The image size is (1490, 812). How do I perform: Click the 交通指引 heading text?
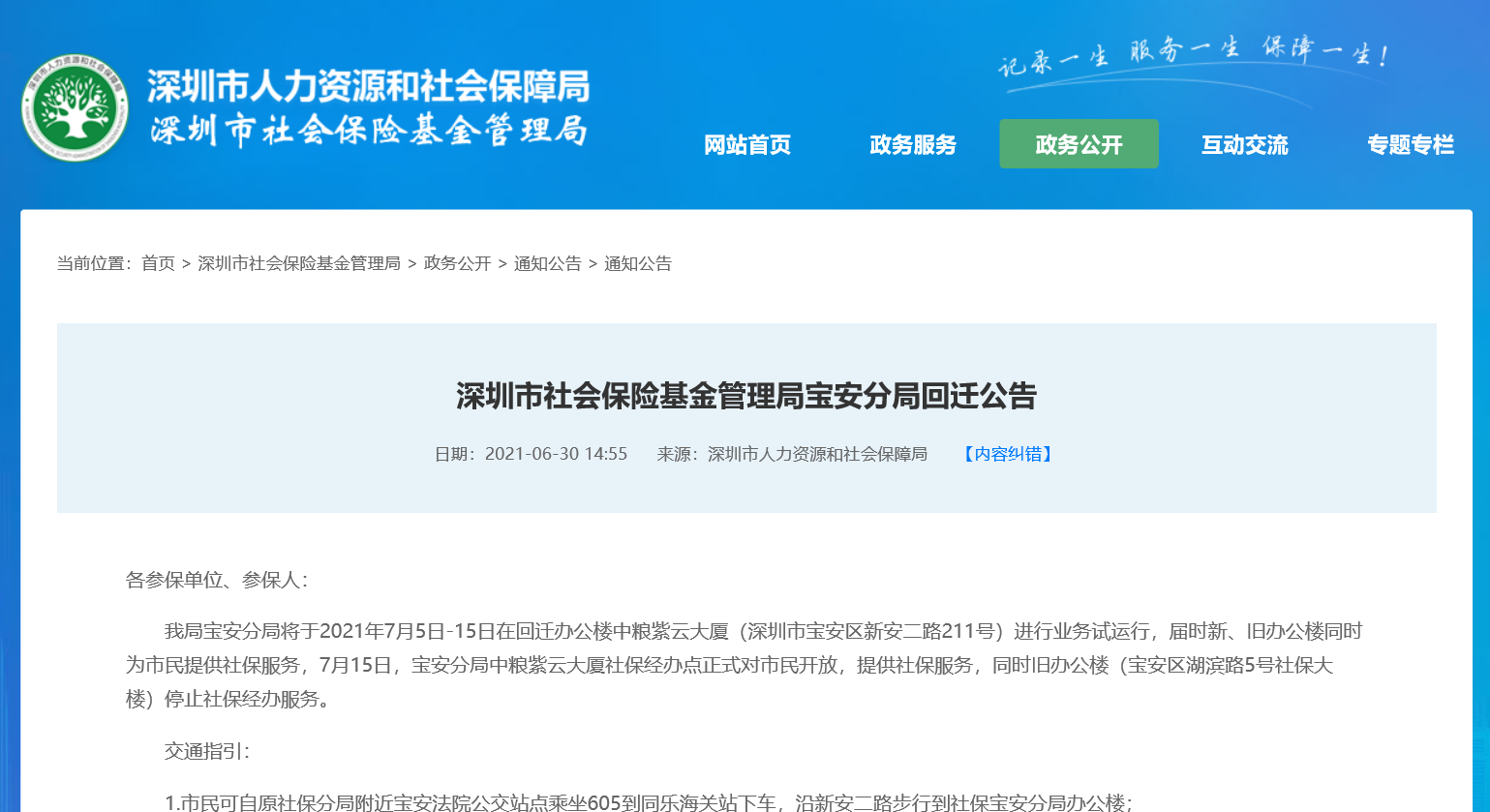[x=207, y=751]
